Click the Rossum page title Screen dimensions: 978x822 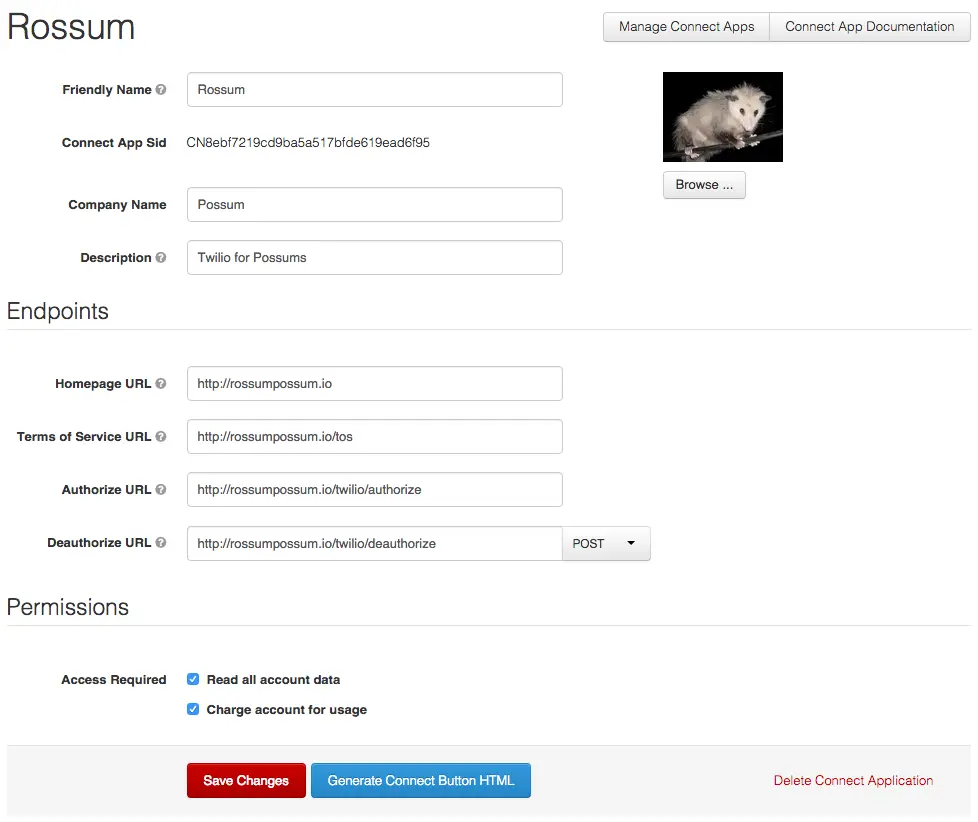pos(71,27)
